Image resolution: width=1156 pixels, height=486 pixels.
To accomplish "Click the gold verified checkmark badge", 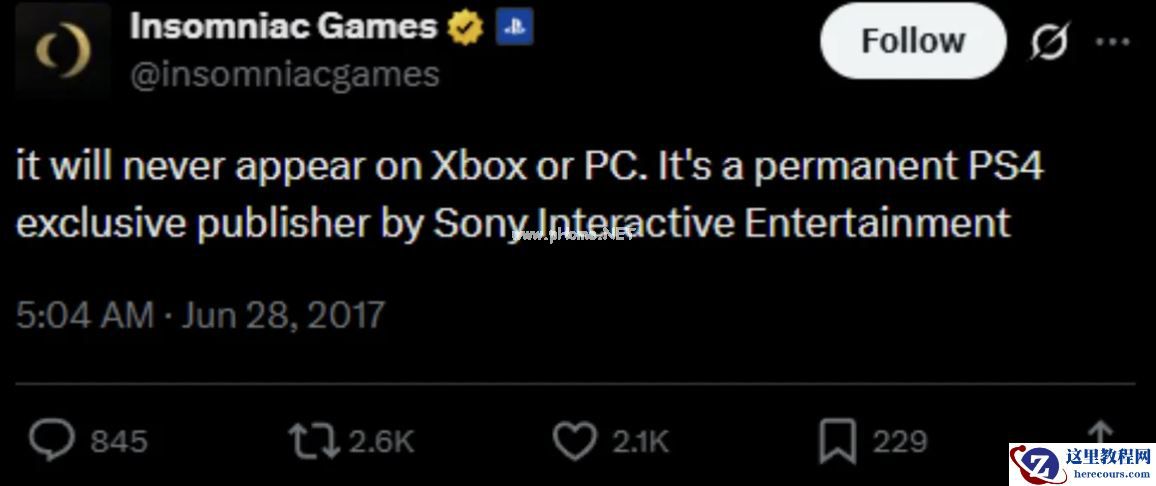I will (x=464, y=28).
